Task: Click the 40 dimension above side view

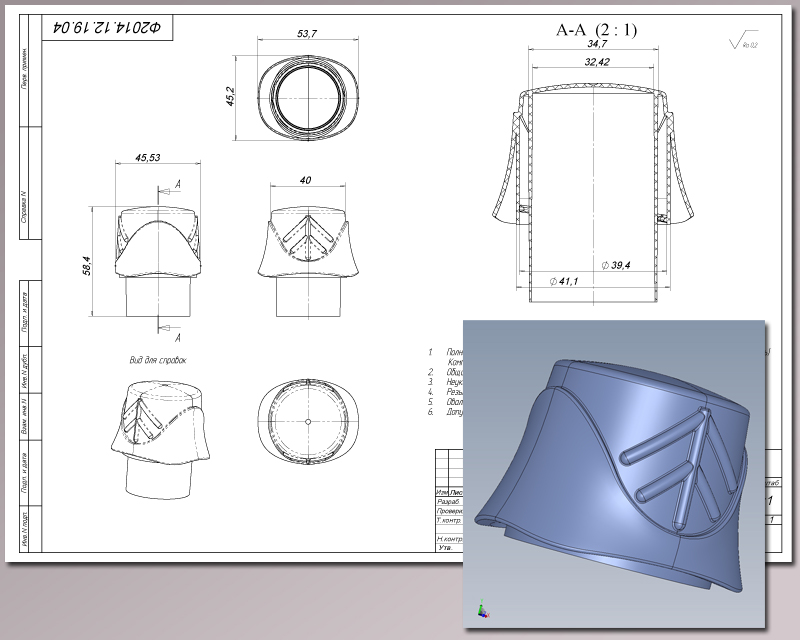Action: tap(305, 180)
